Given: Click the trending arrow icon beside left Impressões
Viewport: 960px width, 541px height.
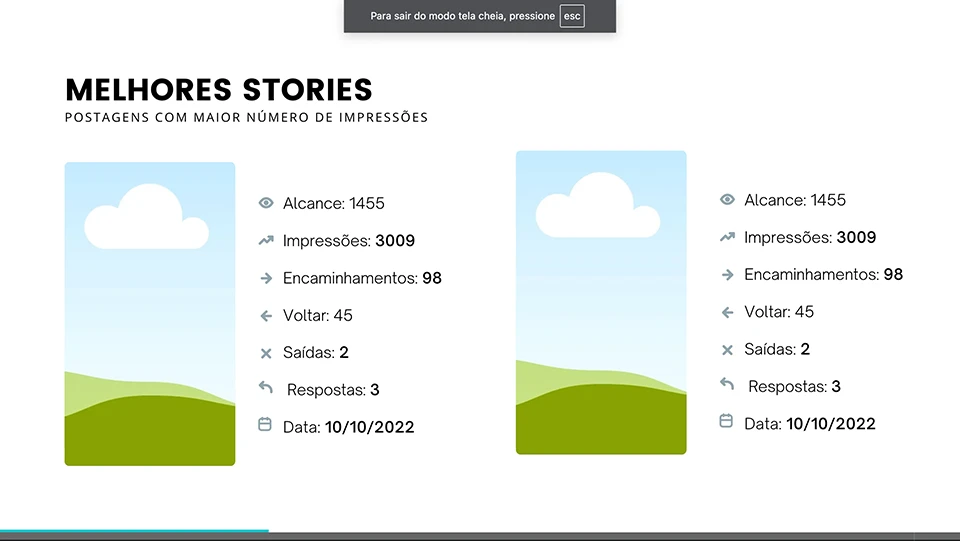Looking at the screenshot, I should [266, 240].
